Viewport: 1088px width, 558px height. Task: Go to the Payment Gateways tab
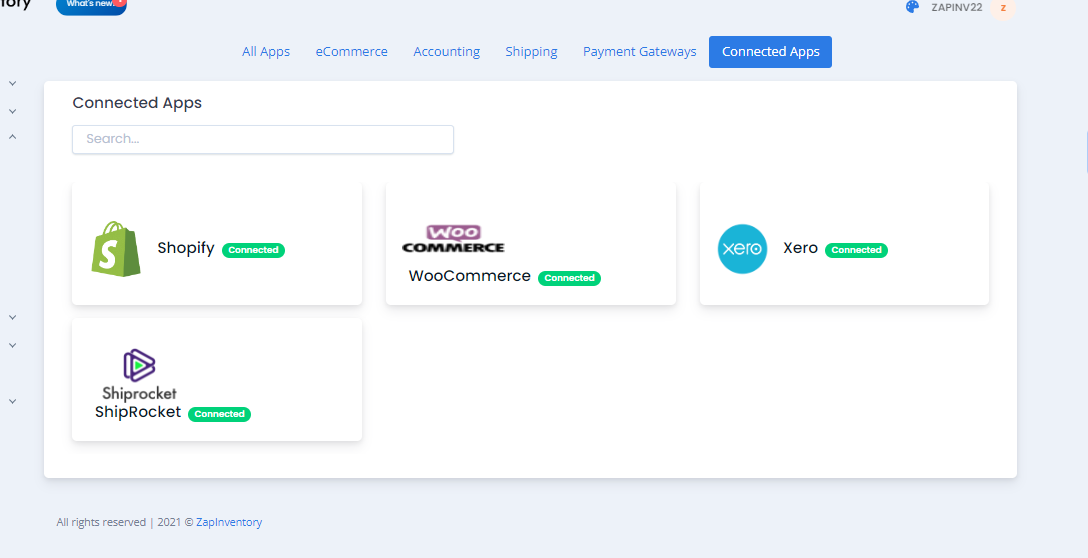pyautogui.click(x=640, y=51)
